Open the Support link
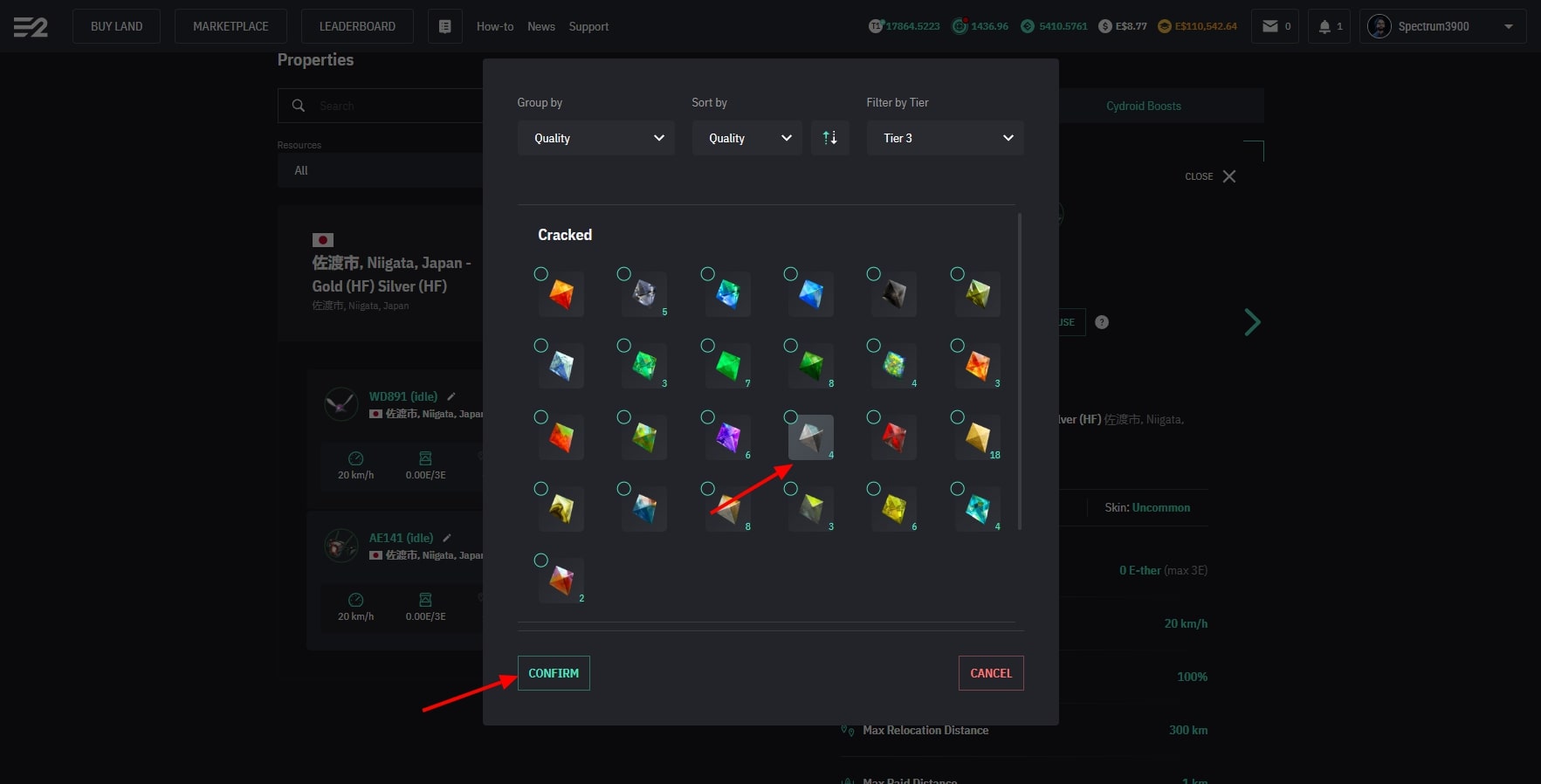The image size is (1541, 784). coord(588,26)
